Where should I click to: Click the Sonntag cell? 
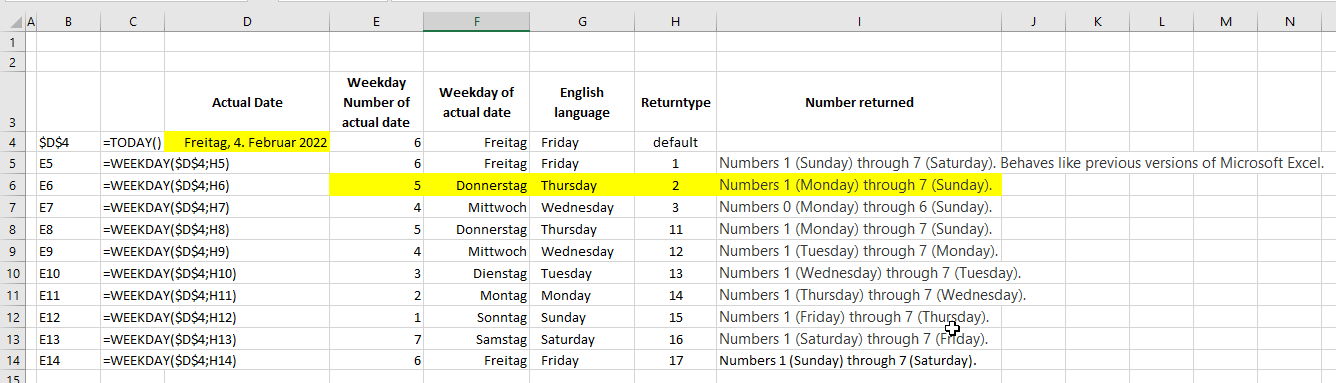click(x=476, y=317)
